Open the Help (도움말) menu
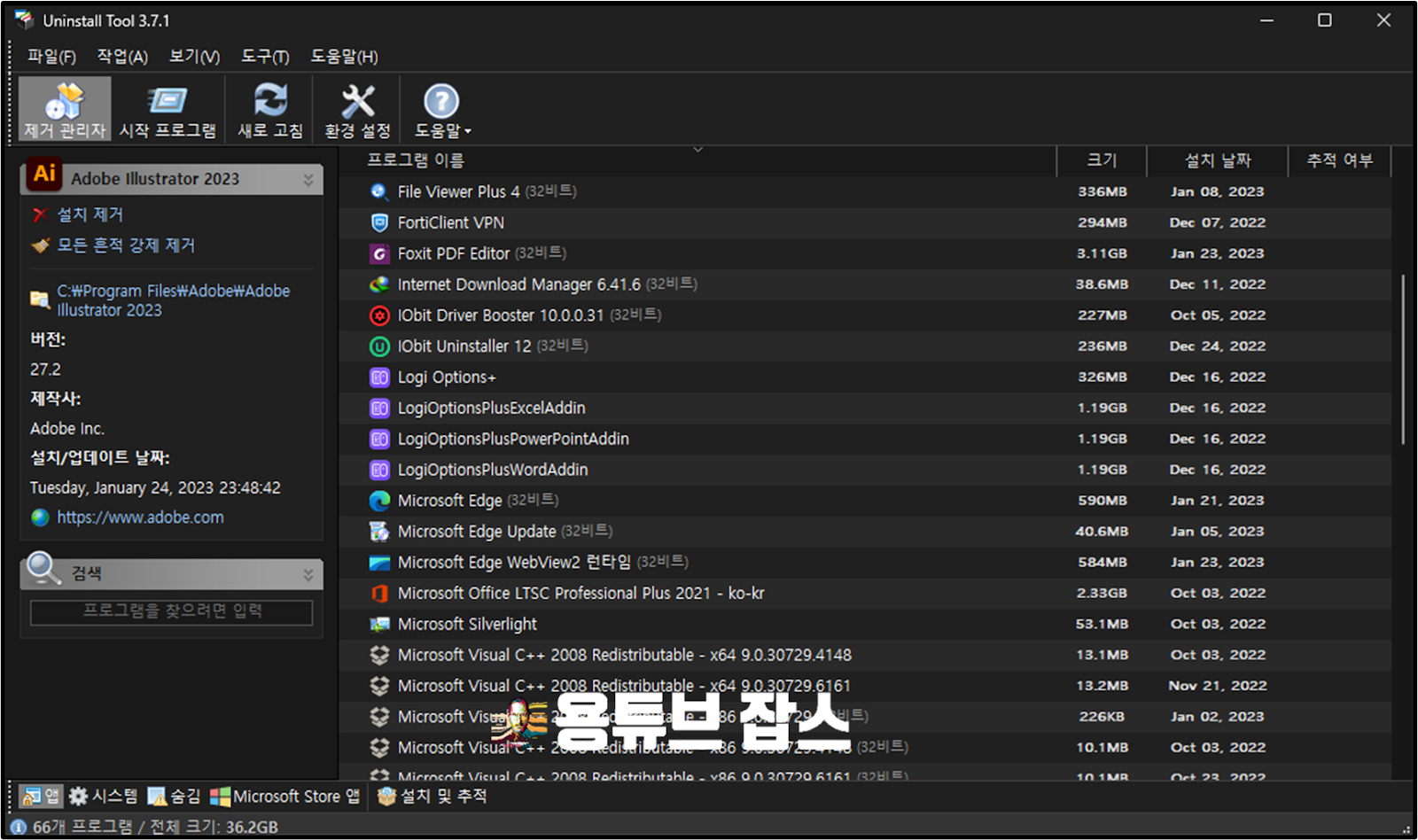The width and height of the screenshot is (1418, 840). click(344, 57)
